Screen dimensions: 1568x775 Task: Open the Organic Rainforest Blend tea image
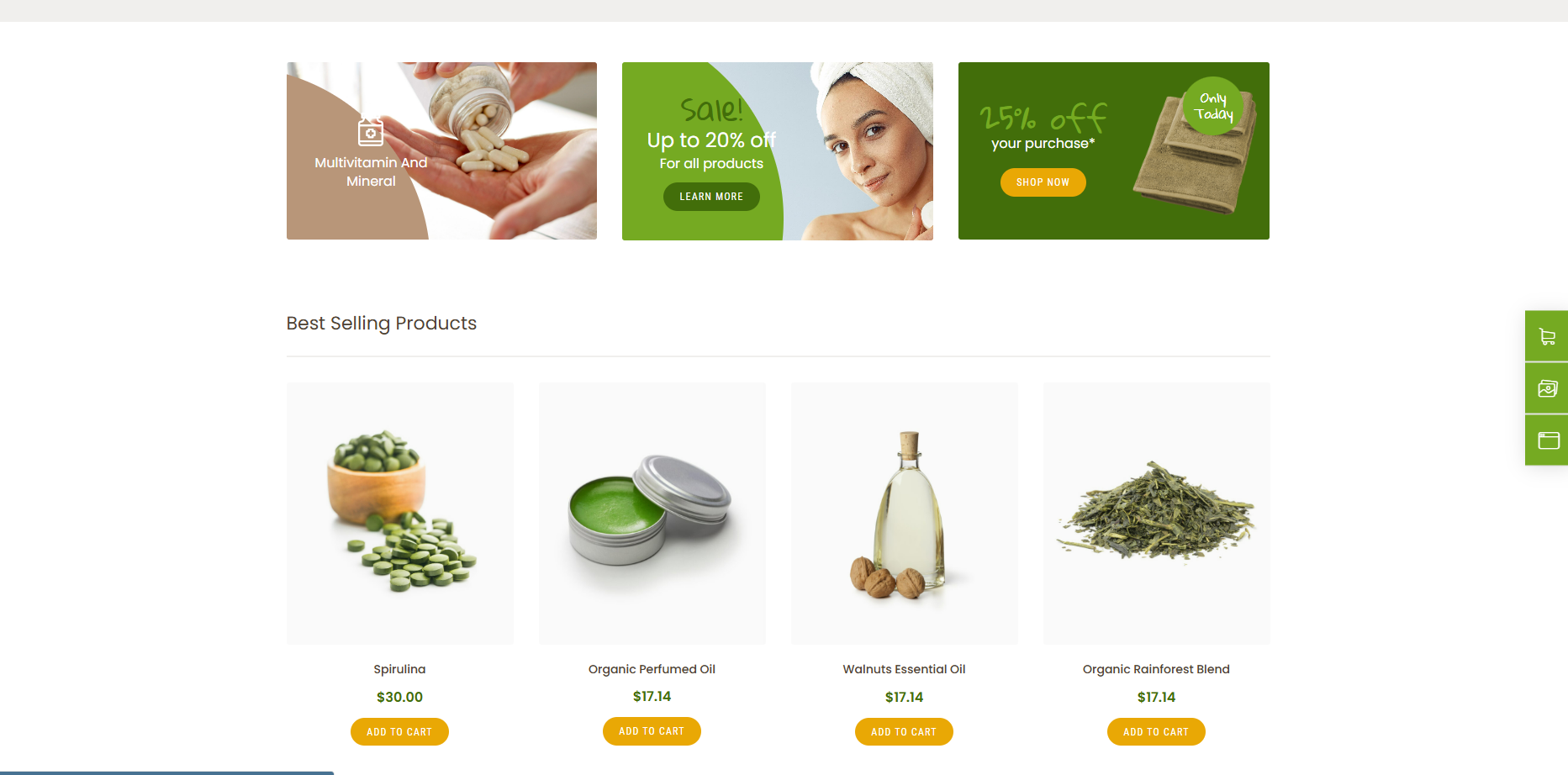point(1157,514)
